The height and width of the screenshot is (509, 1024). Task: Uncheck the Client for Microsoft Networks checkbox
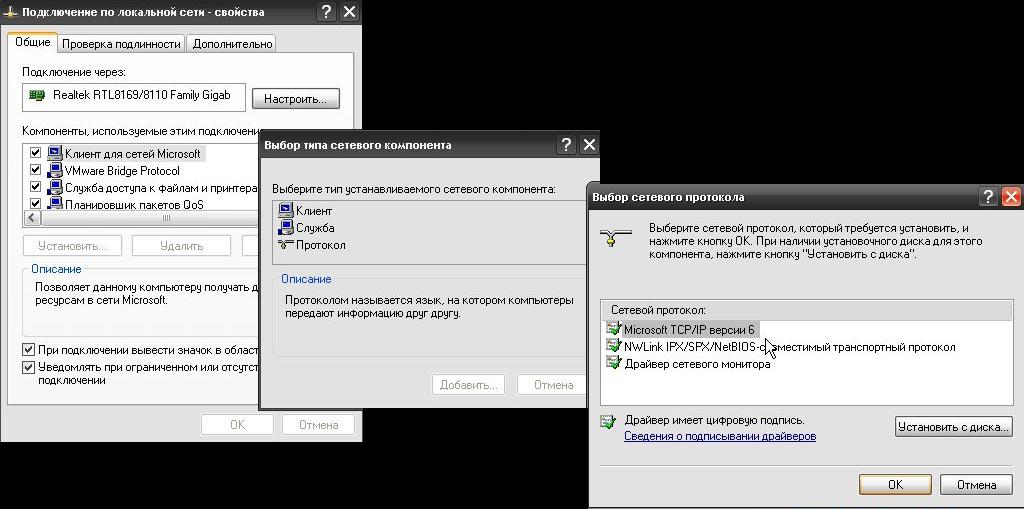[x=36, y=154]
